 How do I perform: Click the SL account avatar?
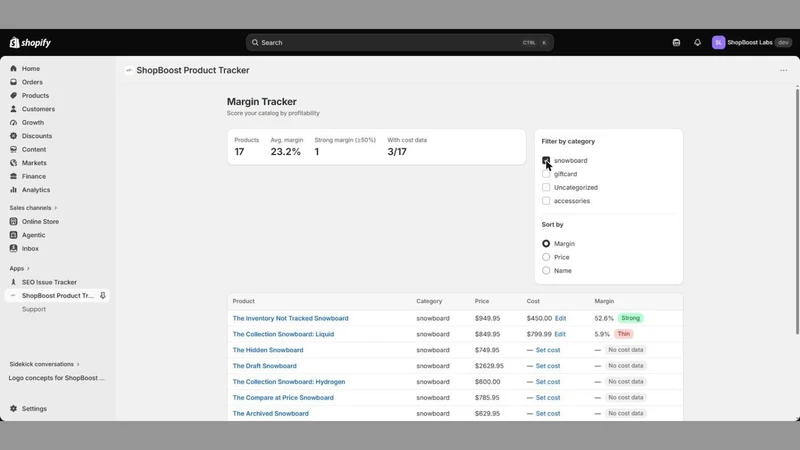[x=718, y=42]
